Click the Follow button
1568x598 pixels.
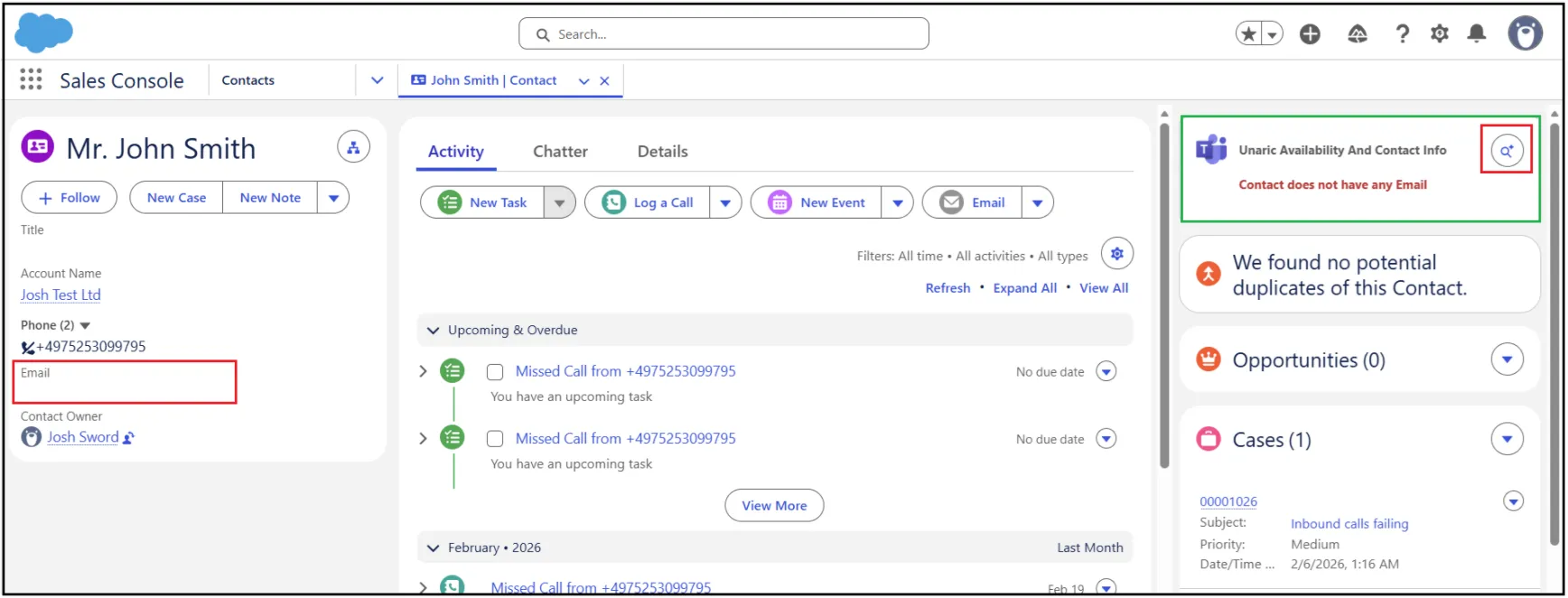coord(69,198)
